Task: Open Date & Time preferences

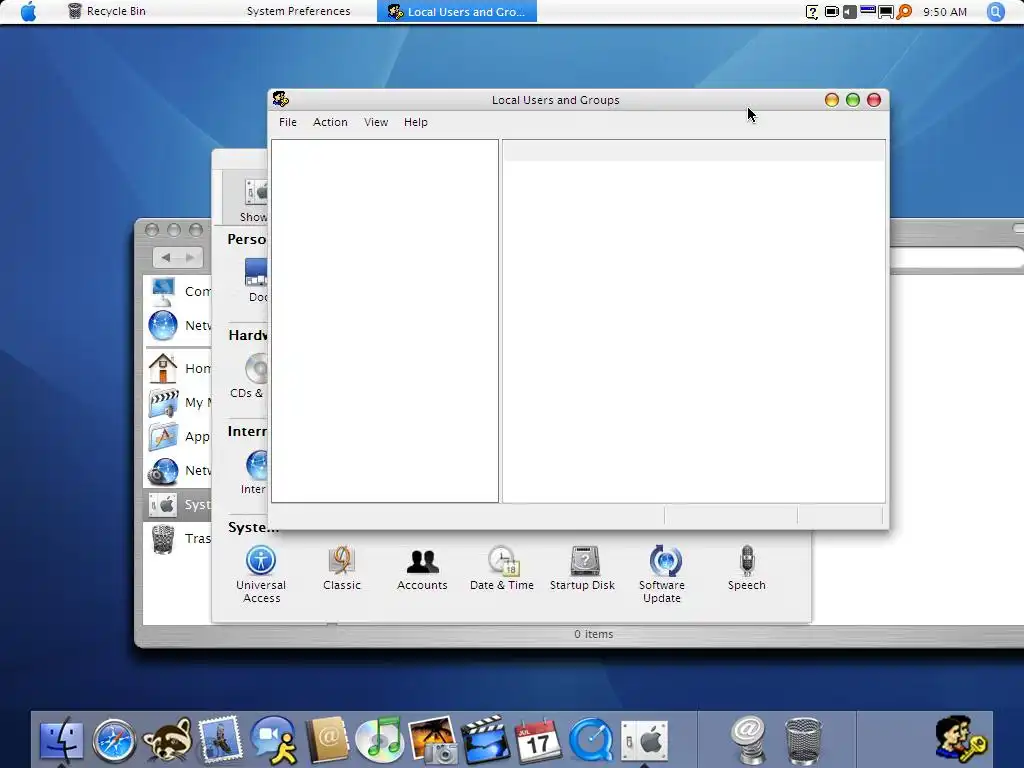Action: coord(502,568)
